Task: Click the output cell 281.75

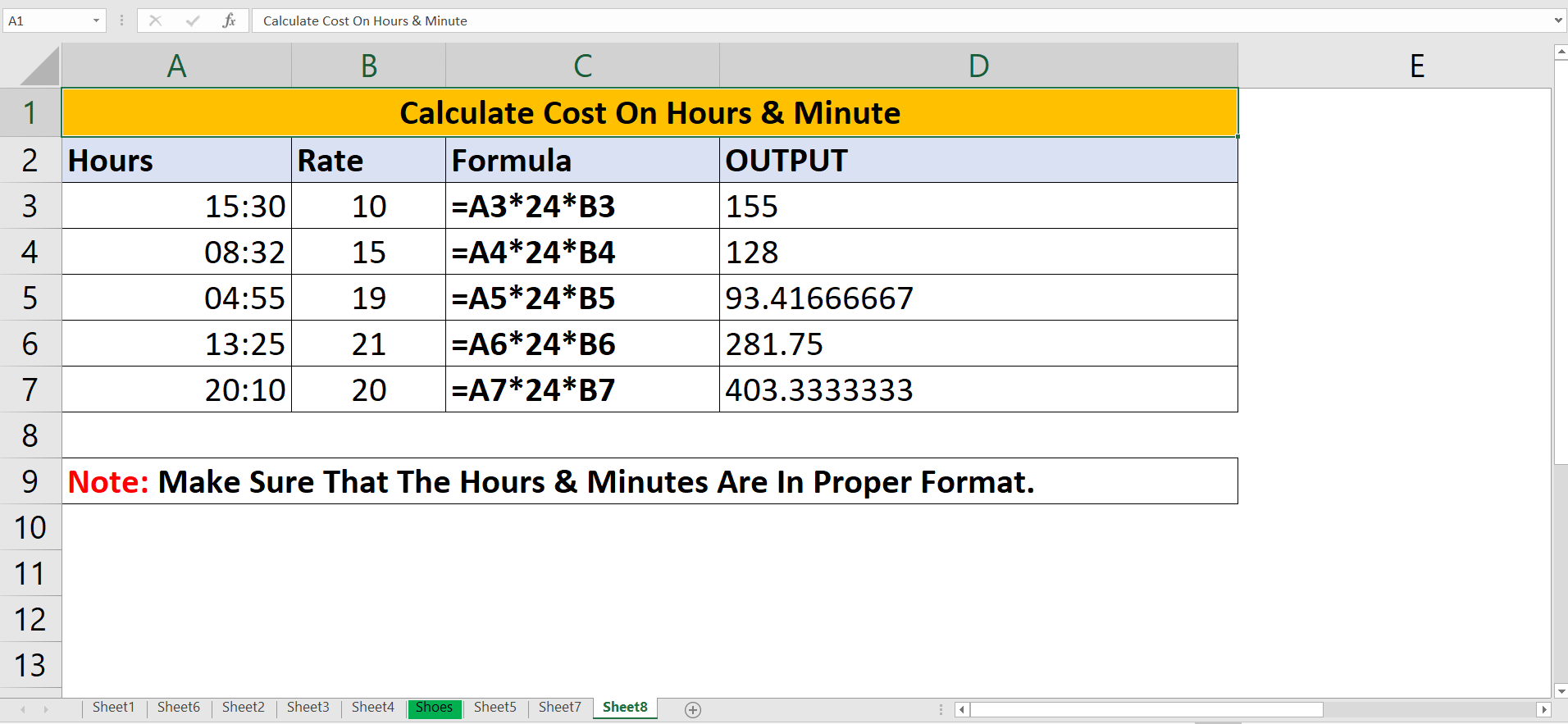Action: (x=978, y=344)
